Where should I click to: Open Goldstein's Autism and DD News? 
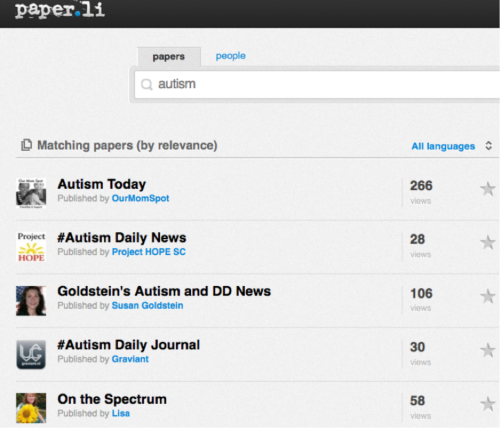tap(164, 291)
